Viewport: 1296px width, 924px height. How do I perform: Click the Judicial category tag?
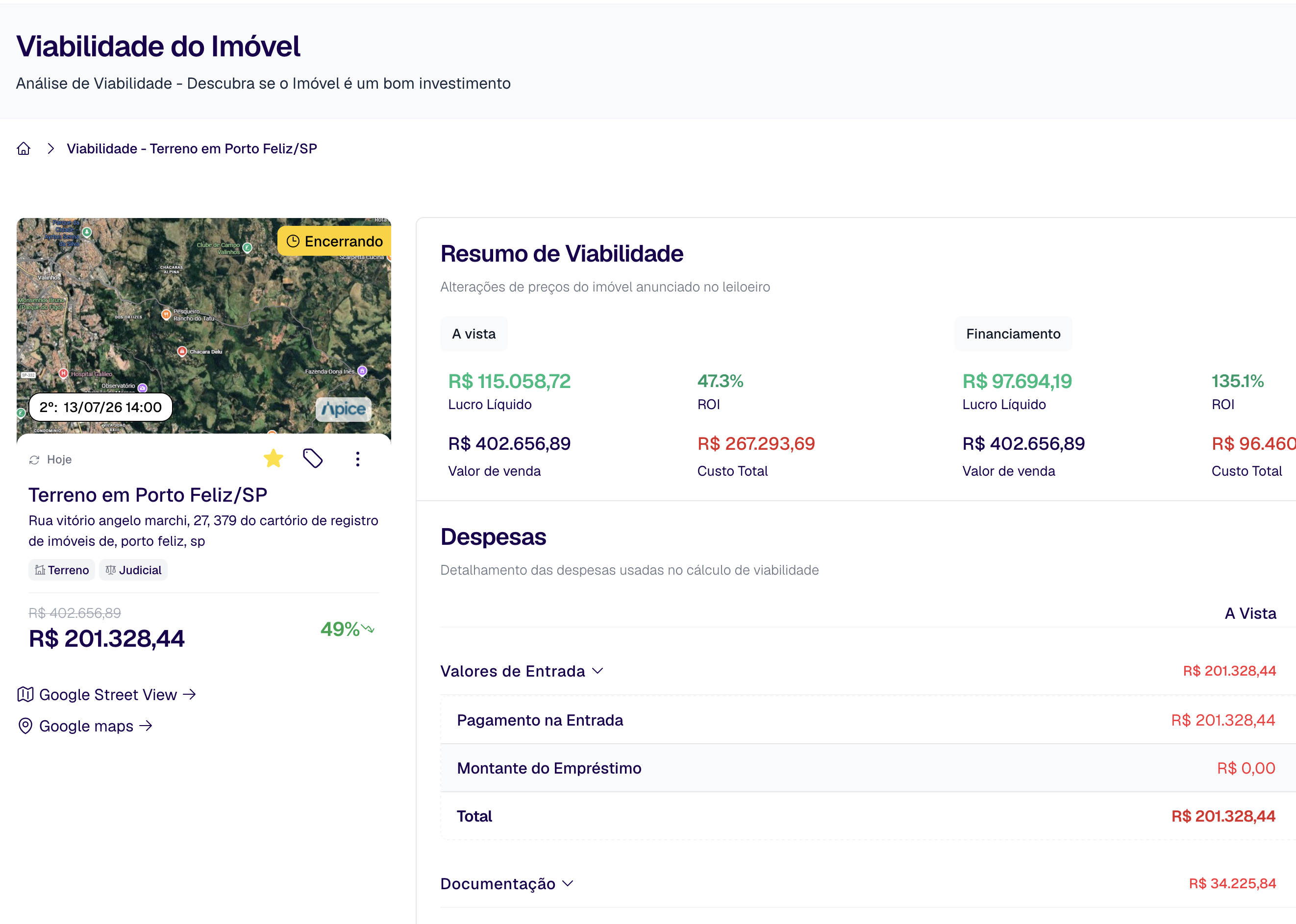[133, 570]
